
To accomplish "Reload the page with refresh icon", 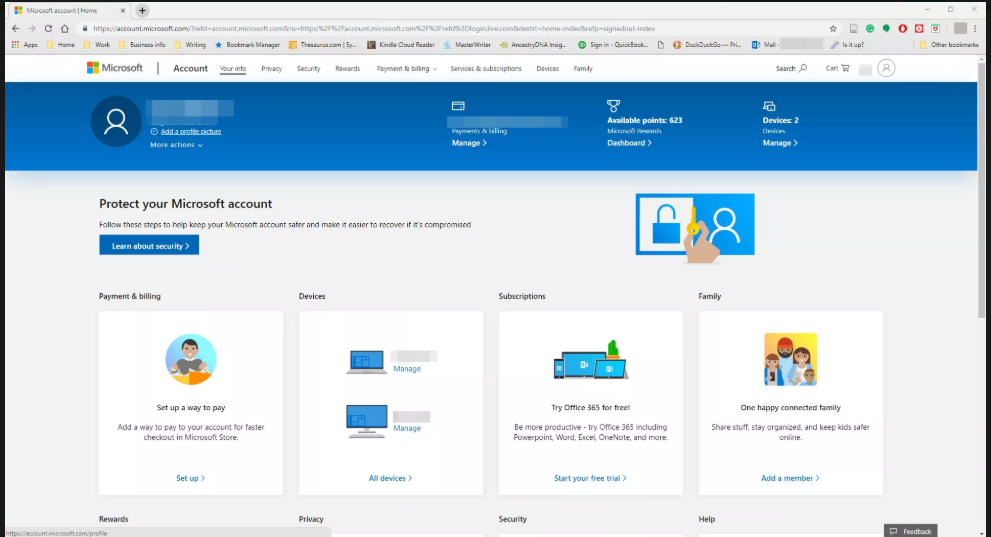I will tap(48, 28).
